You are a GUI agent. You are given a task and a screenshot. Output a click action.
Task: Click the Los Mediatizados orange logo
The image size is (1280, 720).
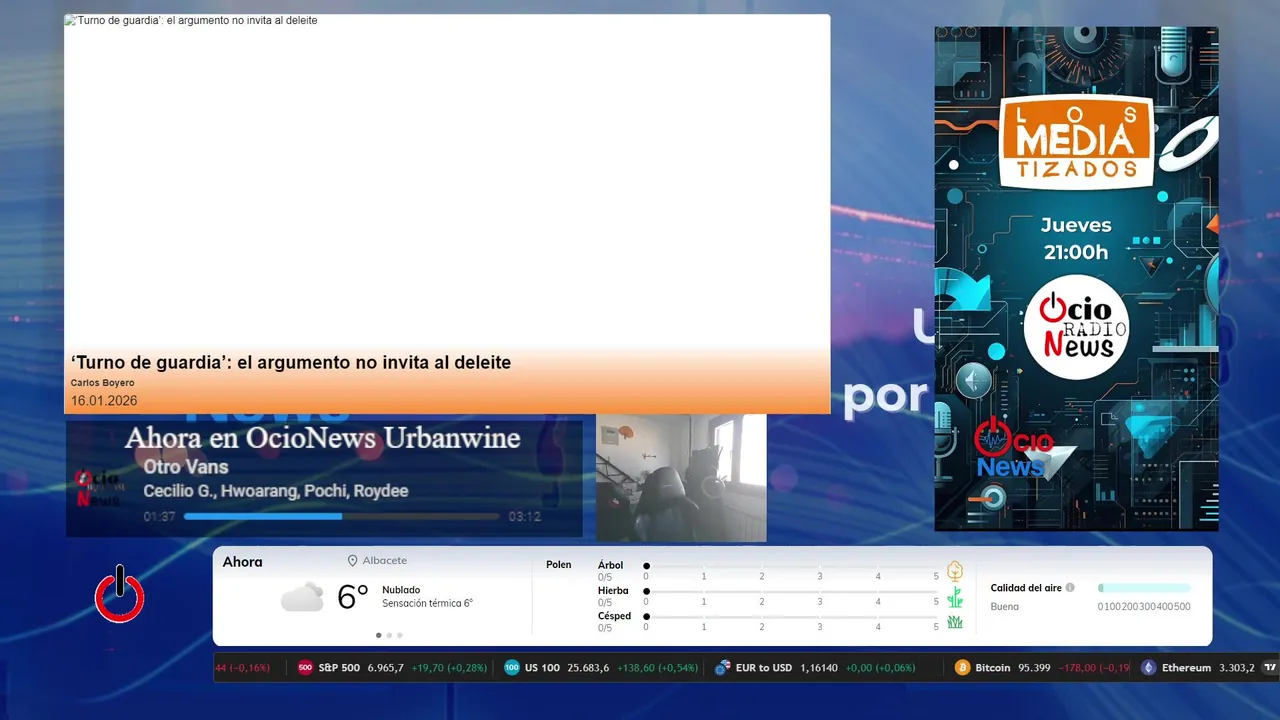coord(1076,141)
